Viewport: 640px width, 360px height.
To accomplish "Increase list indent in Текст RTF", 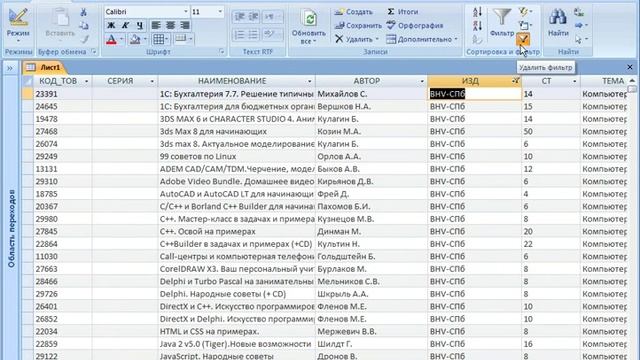I will tap(253, 17).
